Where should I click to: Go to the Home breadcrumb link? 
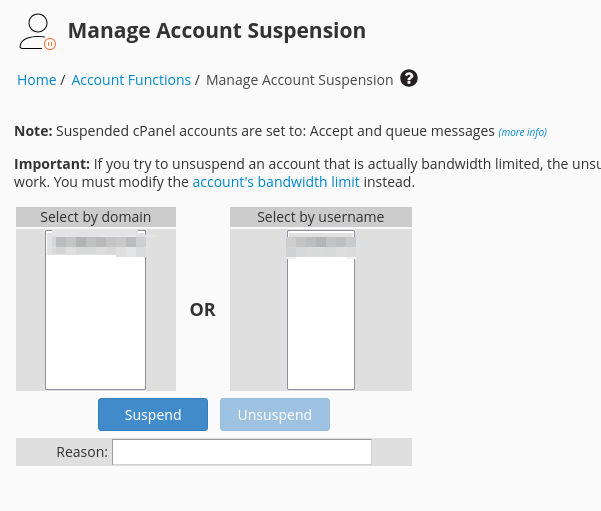click(x=36, y=80)
